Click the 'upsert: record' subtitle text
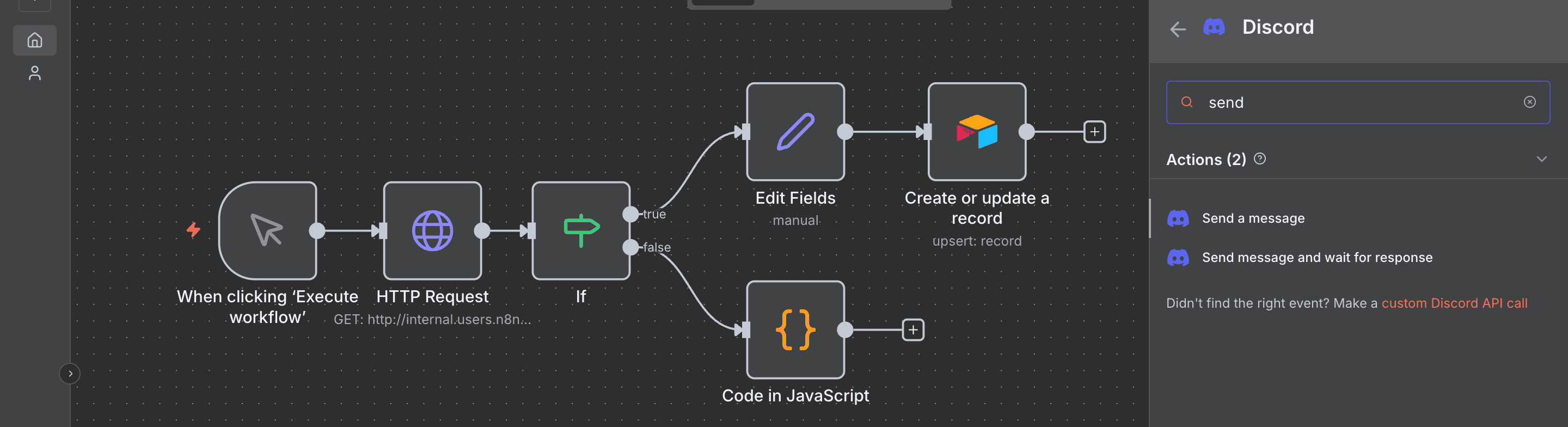This screenshot has height=427, width=1568. point(976,241)
